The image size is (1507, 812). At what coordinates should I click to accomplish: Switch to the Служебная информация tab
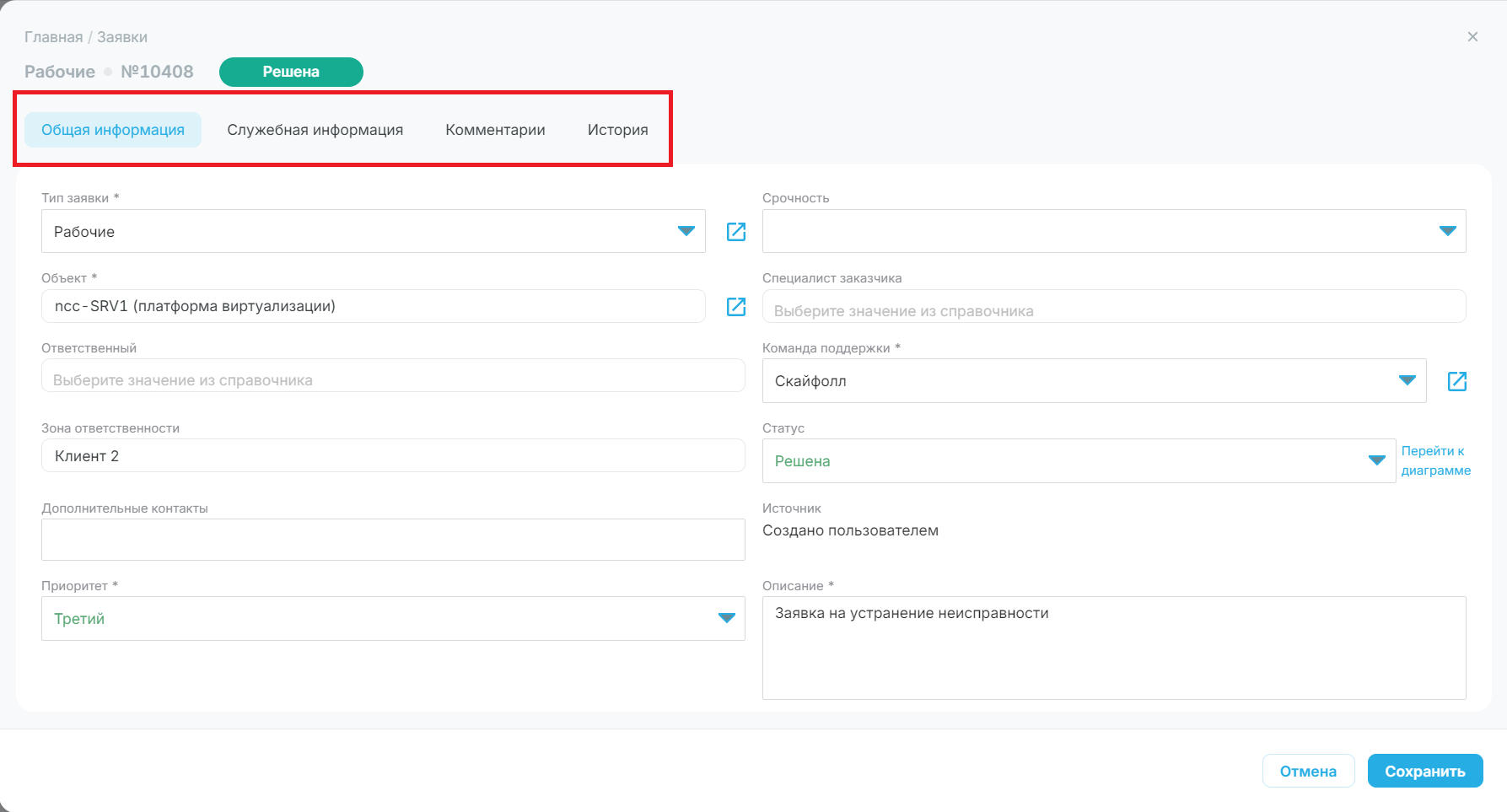coord(315,130)
